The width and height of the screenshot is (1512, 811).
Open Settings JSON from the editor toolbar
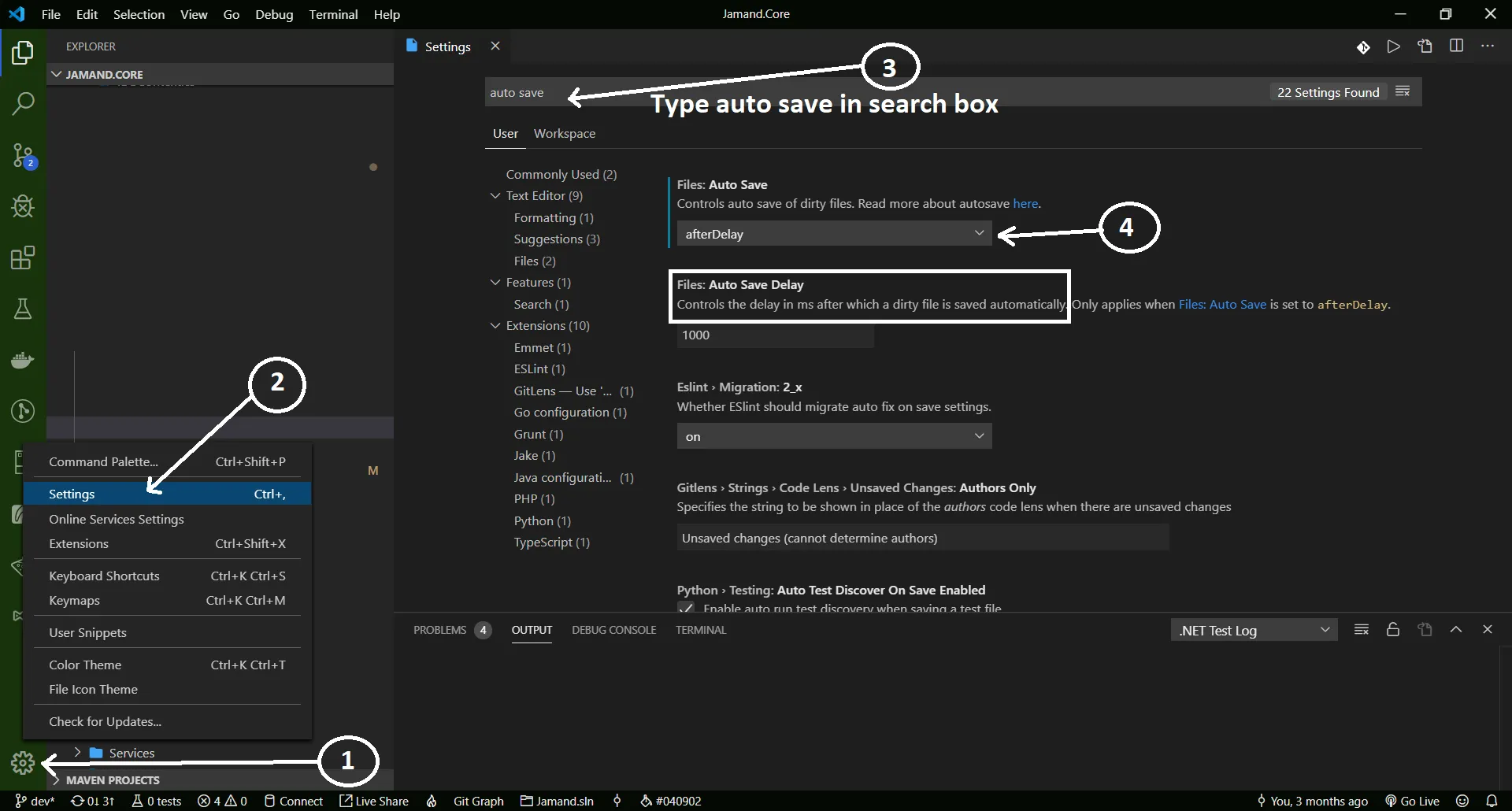1425,46
